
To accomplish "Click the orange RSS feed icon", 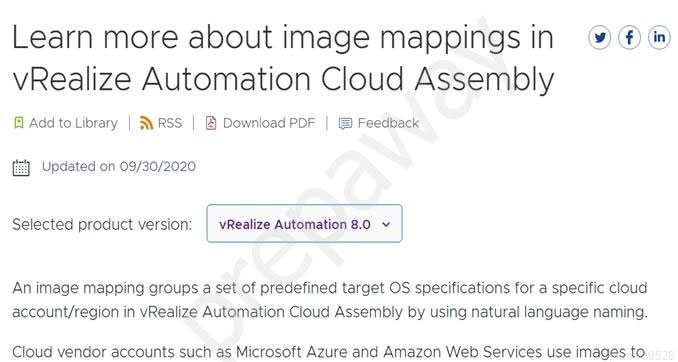I will tap(146, 123).
